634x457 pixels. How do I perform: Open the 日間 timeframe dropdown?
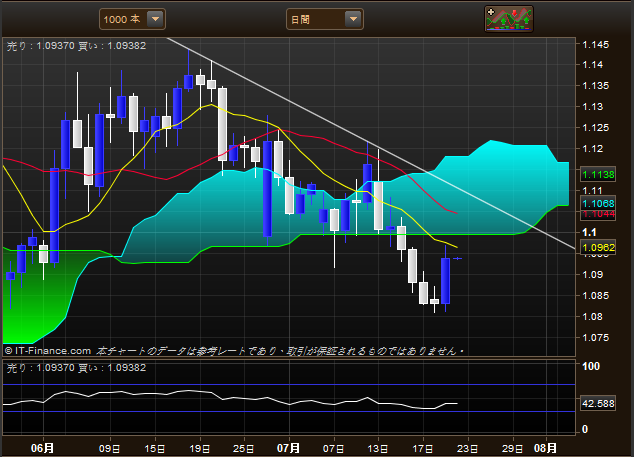[x=325, y=19]
